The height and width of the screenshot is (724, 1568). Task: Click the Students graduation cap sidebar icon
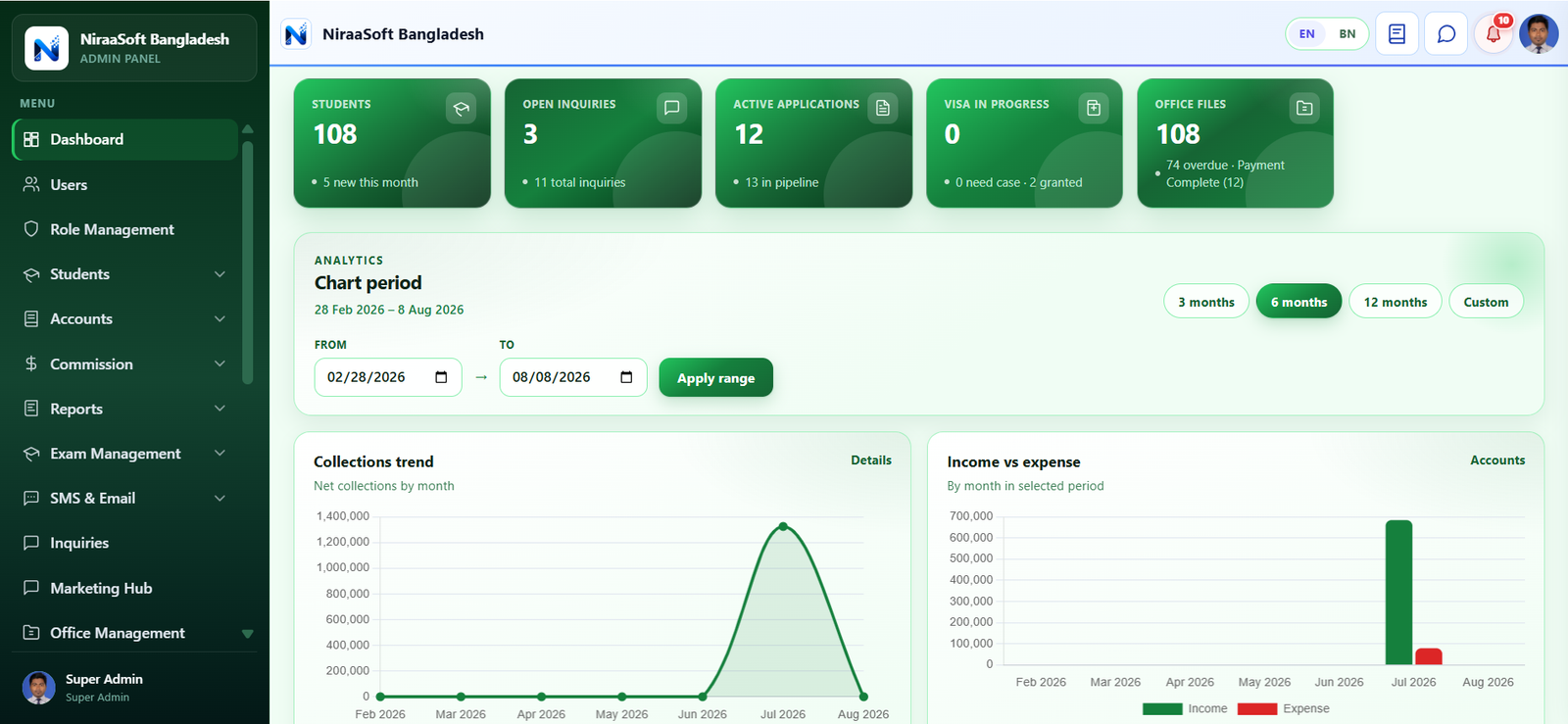(31, 274)
